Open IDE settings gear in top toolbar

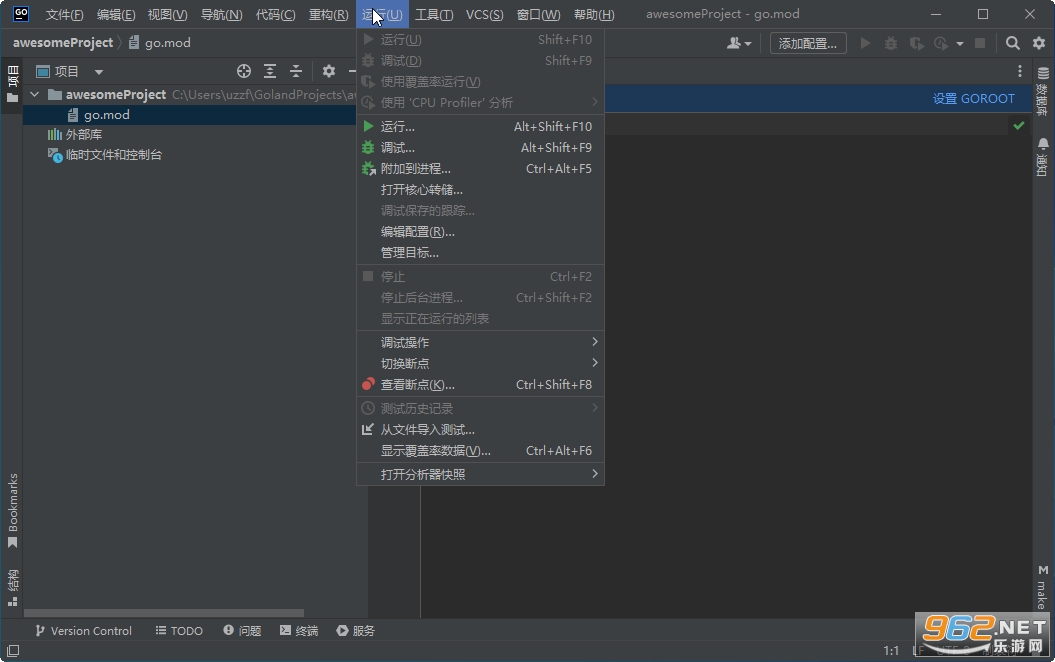click(1039, 43)
